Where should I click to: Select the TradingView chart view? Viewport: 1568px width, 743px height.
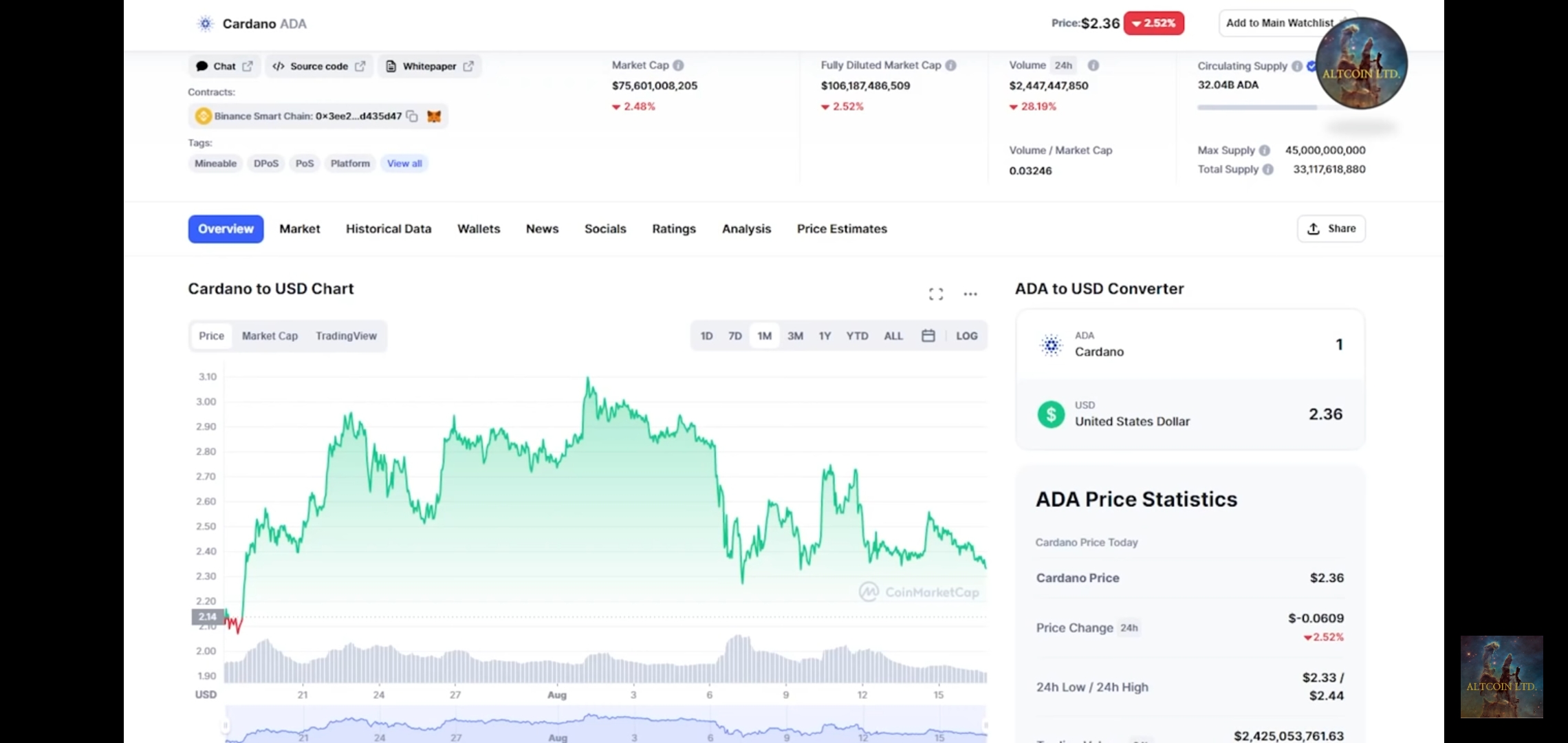[346, 336]
